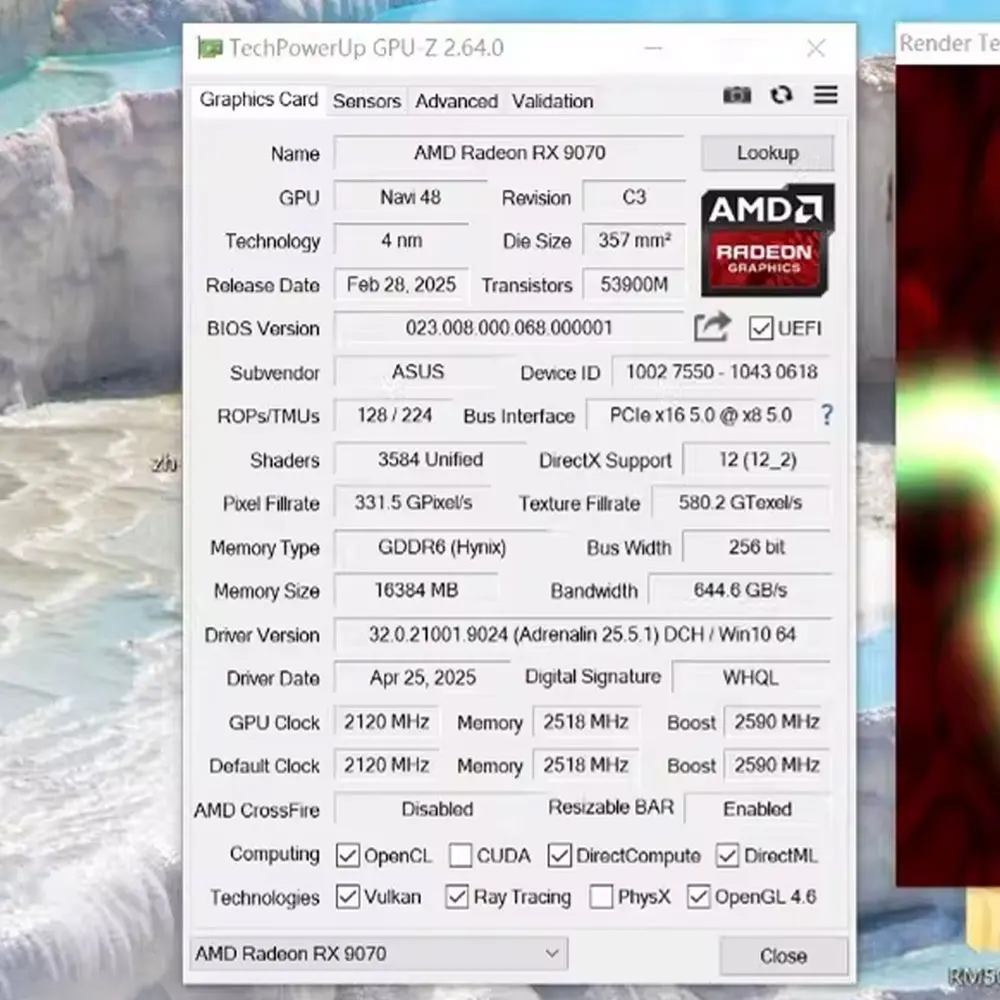Viewport: 1000px width, 1000px height.
Task: Click the Bus Interface question mark
Action: (x=827, y=415)
